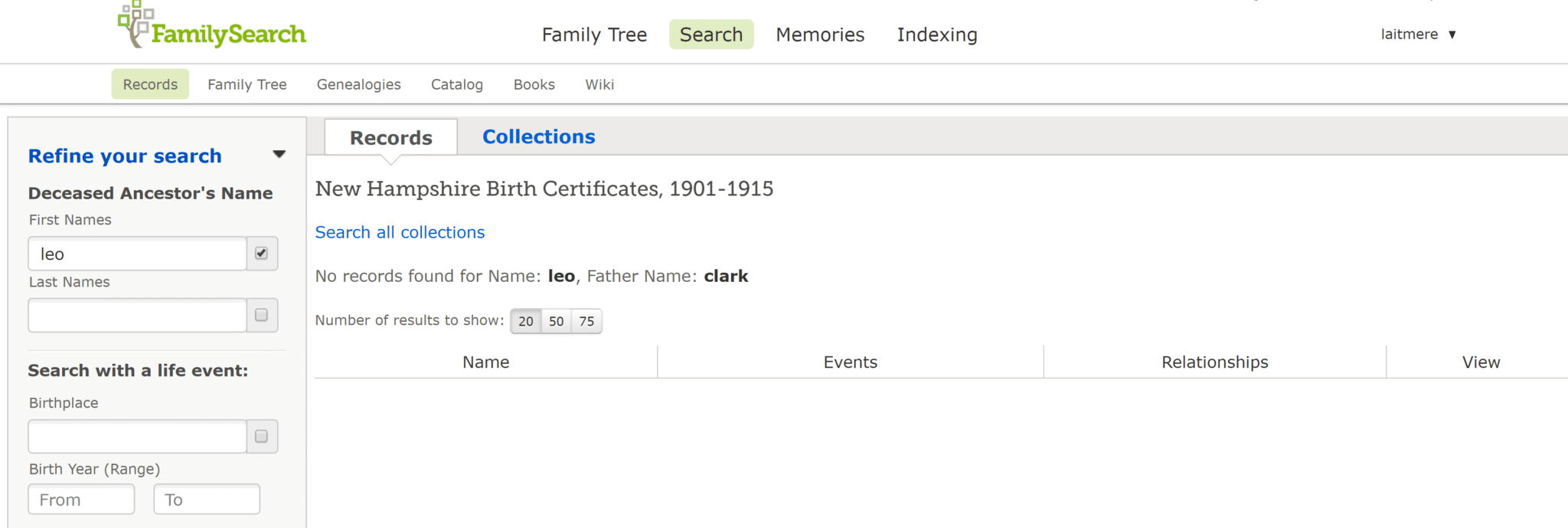The width and height of the screenshot is (1568, 528).
Task: Go to the Indexing section
Action: pos(937,34)
